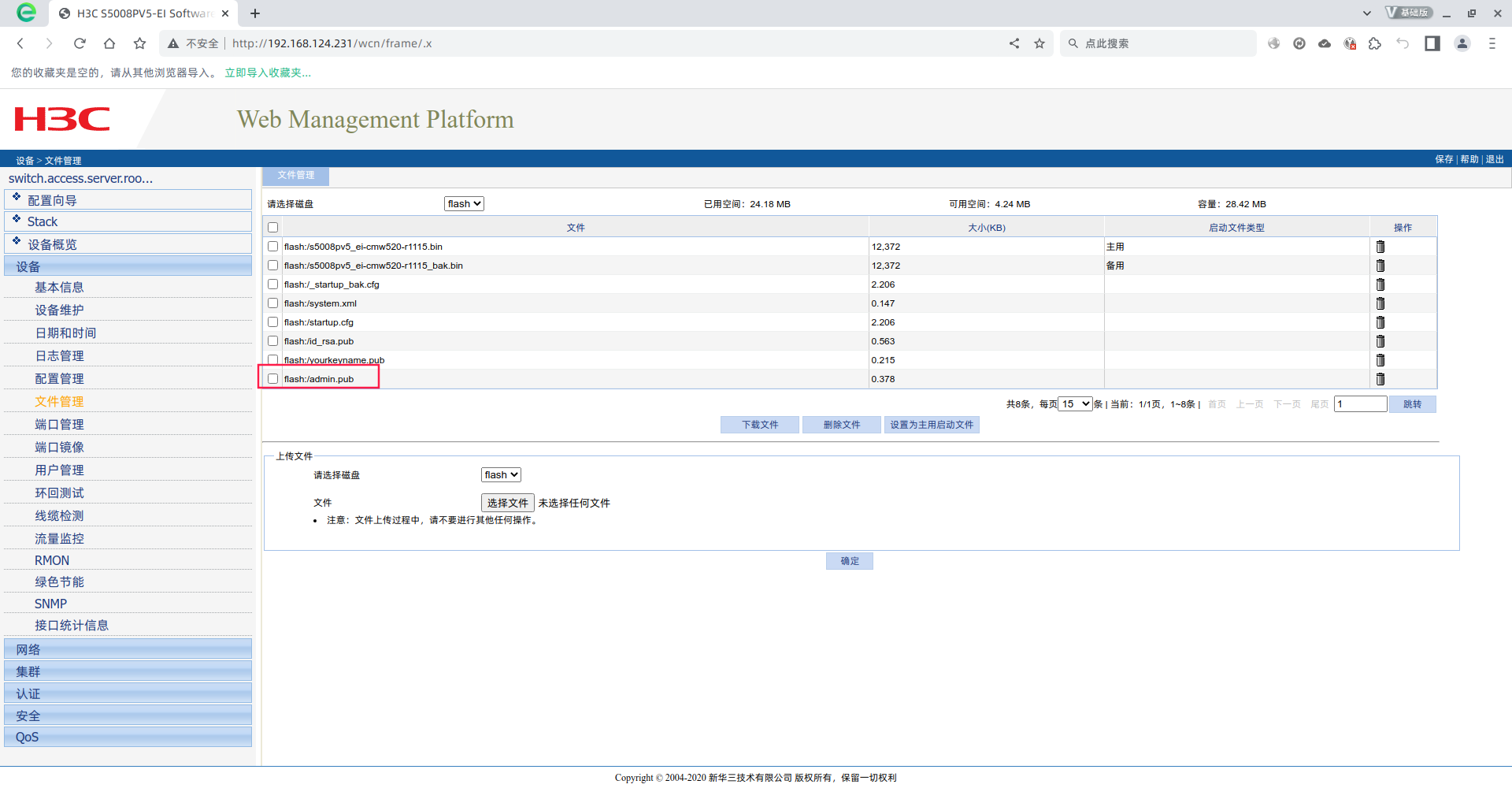Check s5008pv5_ei-cmw520-r1115.bin file checkbox
The width and height of the screenshot is (1512, 788).
[x=273, y=247]
